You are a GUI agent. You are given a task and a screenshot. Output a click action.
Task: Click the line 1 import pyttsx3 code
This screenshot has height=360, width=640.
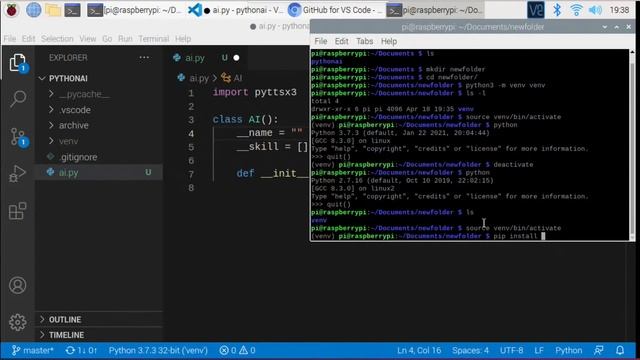[255, 92]
